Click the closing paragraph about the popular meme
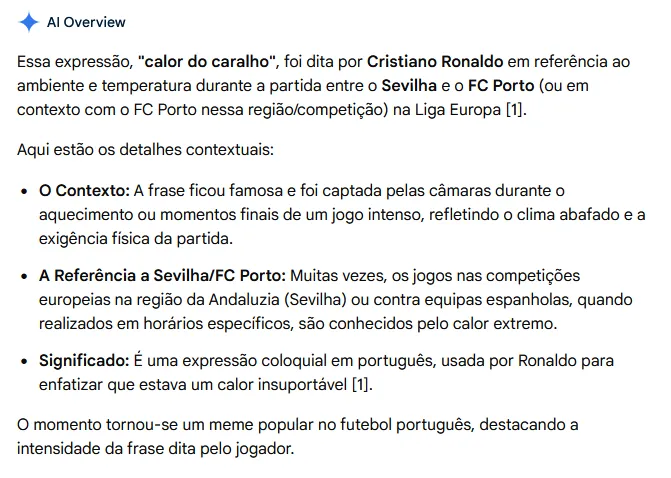The height and width of the screenshot is (478, 671). click(x=298, y=436)
